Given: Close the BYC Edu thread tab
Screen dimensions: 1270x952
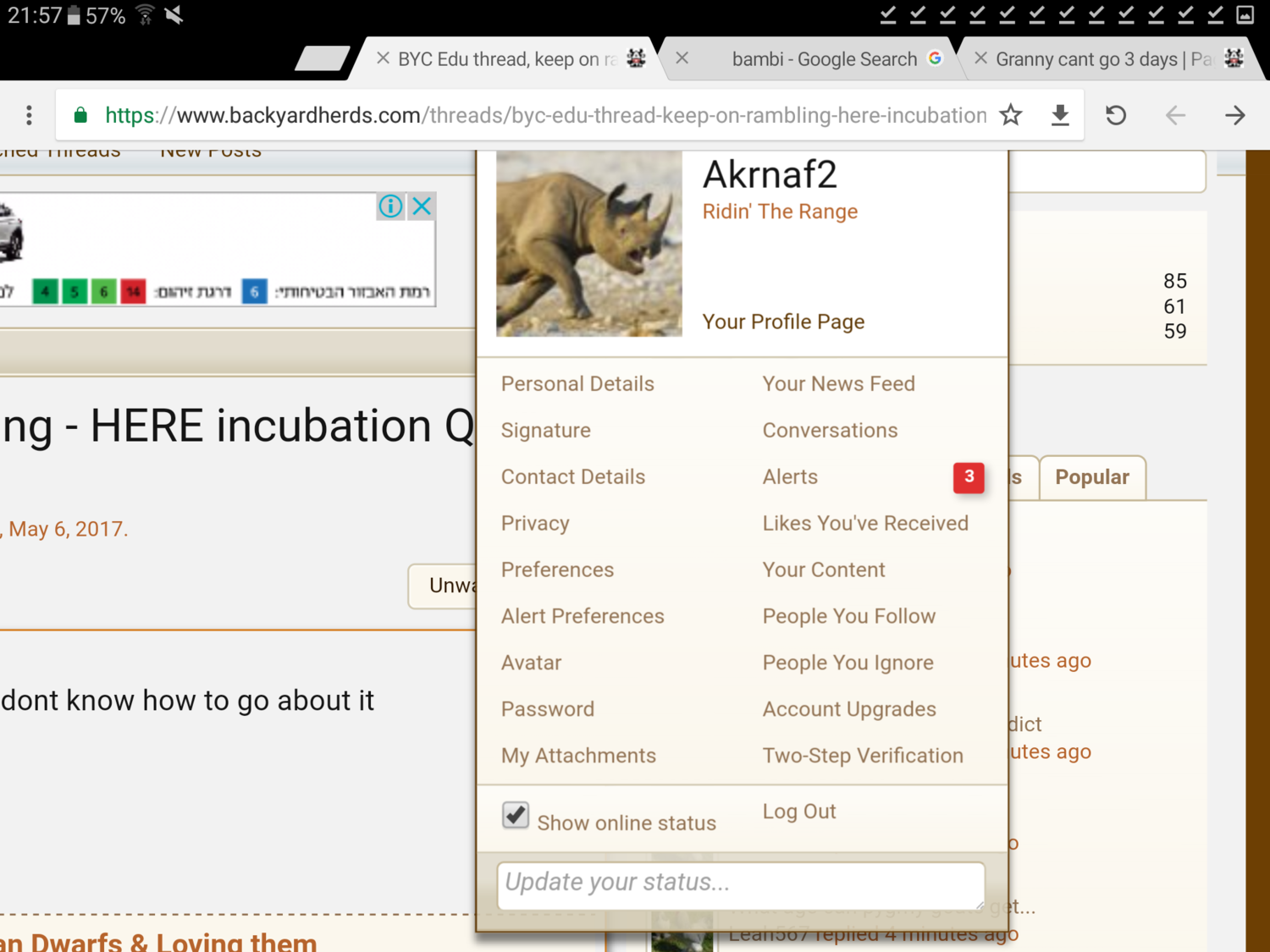Looking at the screenshot, I should (x=383, y=58).
